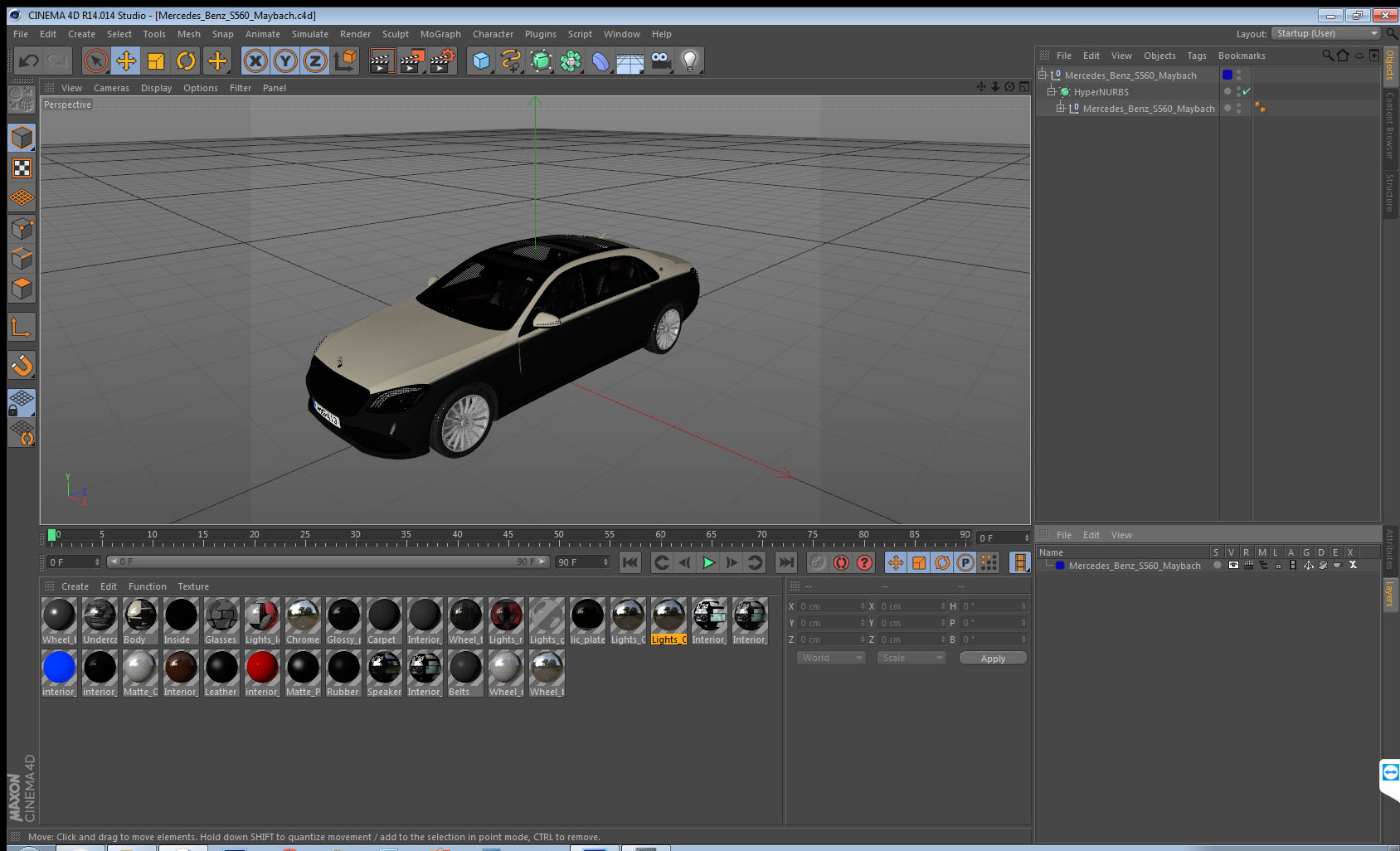Select the Rubber material thumbnail

[343, 668]
